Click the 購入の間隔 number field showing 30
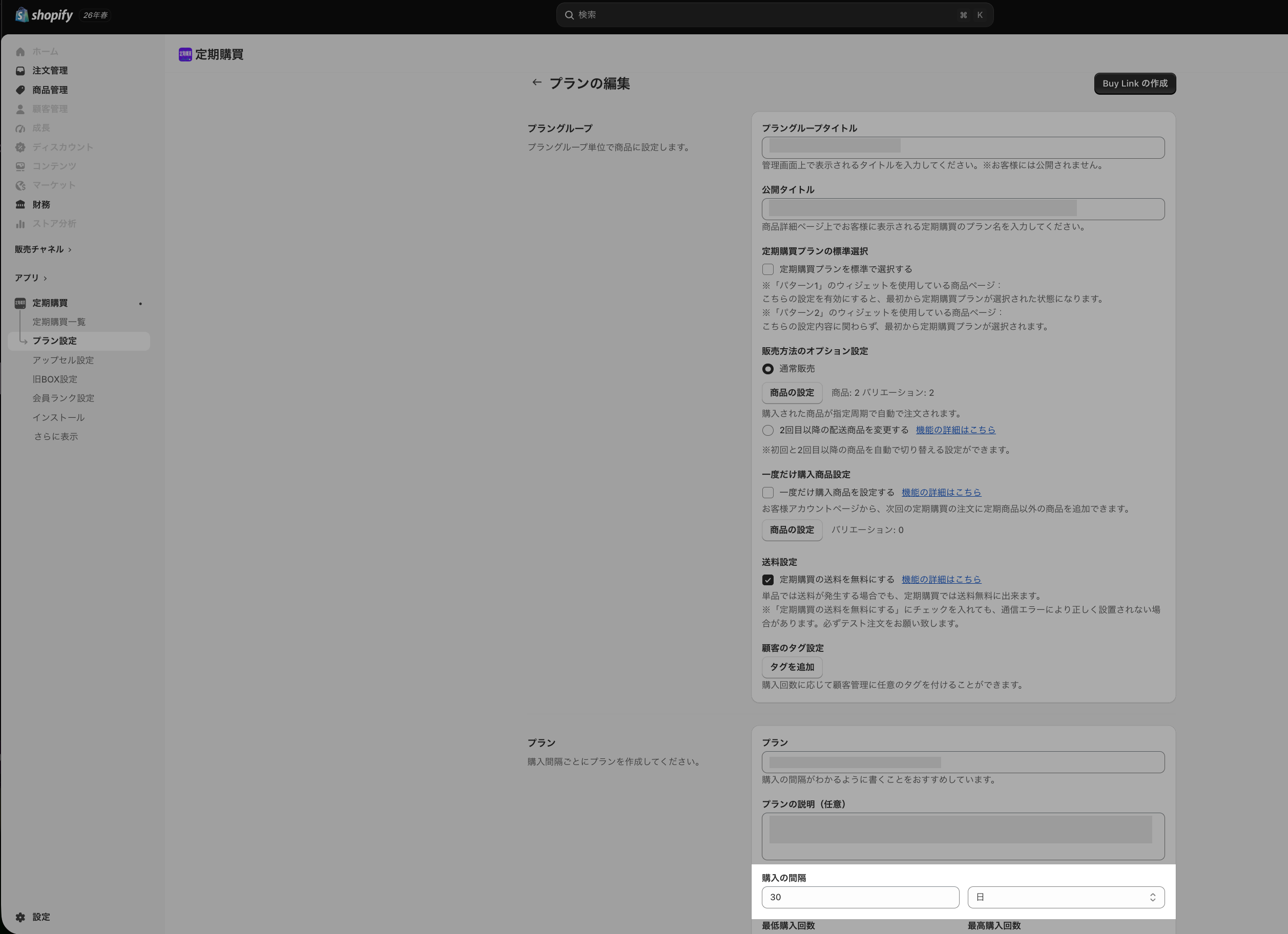Screen dimensions: 1288x934 coord(860,897)
